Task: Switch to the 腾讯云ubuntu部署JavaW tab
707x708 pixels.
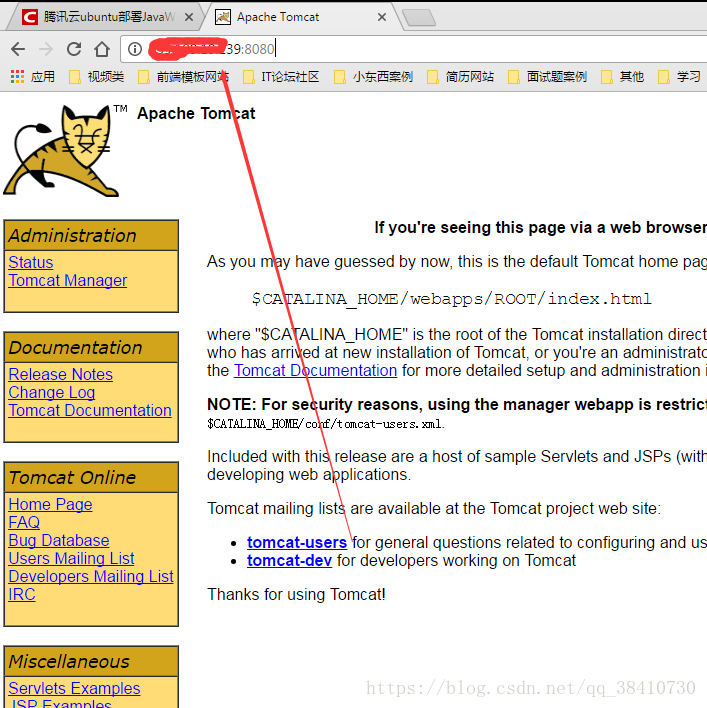Action: pos(107,17)
